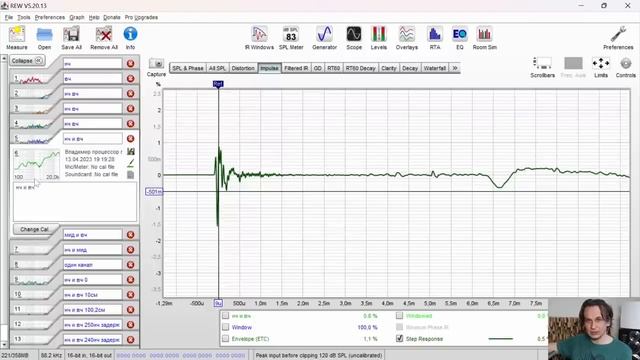Image resolution: width=640 pixels, height=360 pixels.
Task: Collapse the measurements panel
Action: (x=27, y=60)
